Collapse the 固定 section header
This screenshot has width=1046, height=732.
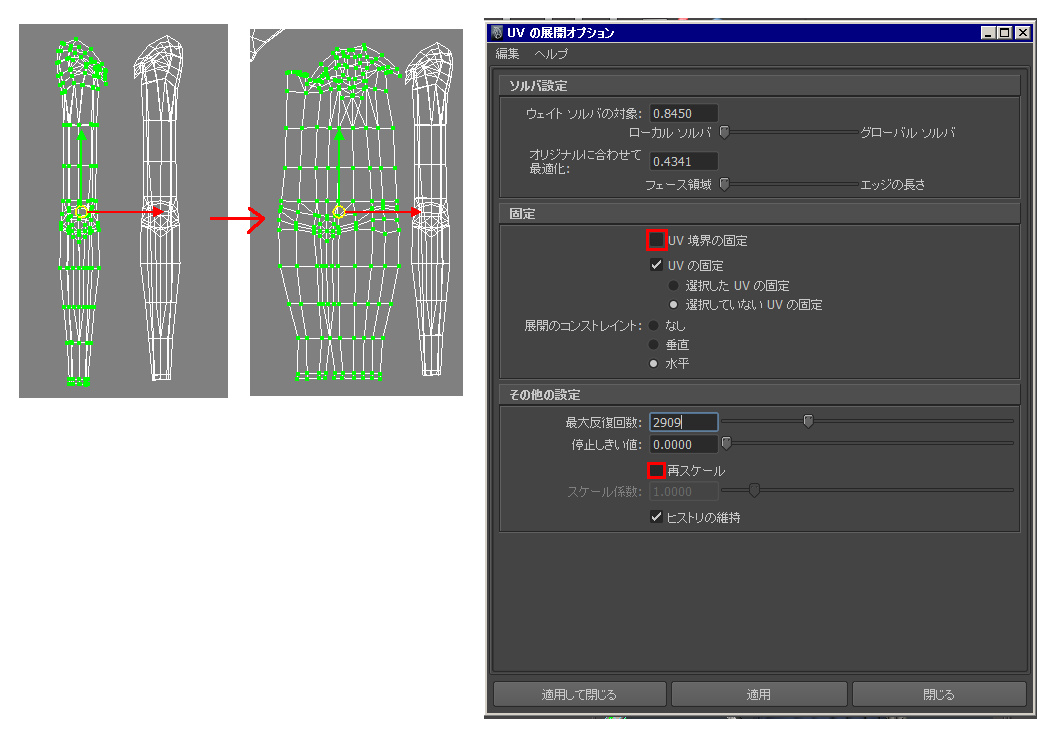759,214
